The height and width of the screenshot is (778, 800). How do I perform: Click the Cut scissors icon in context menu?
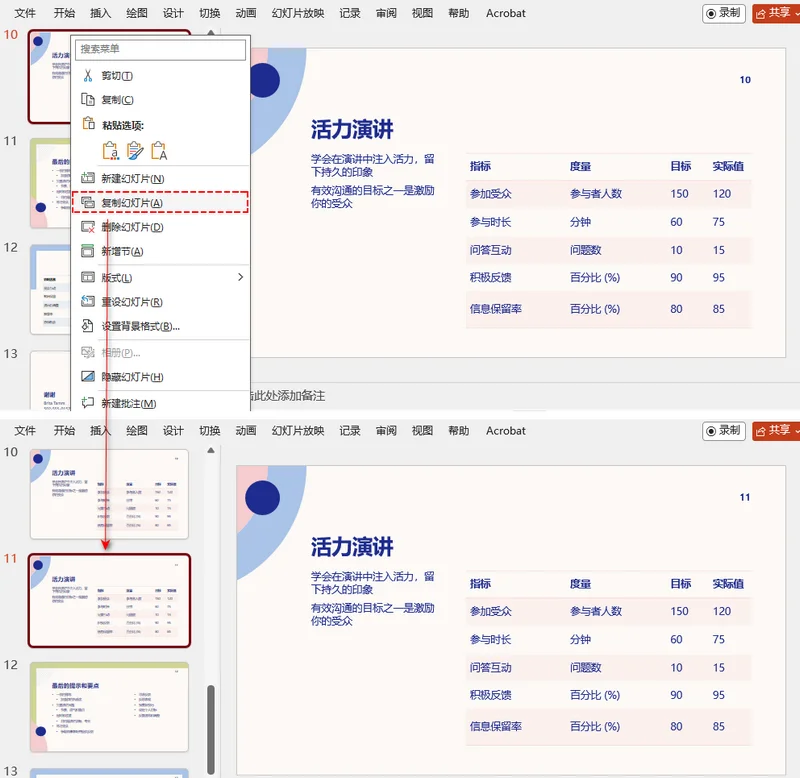(88, 76)
